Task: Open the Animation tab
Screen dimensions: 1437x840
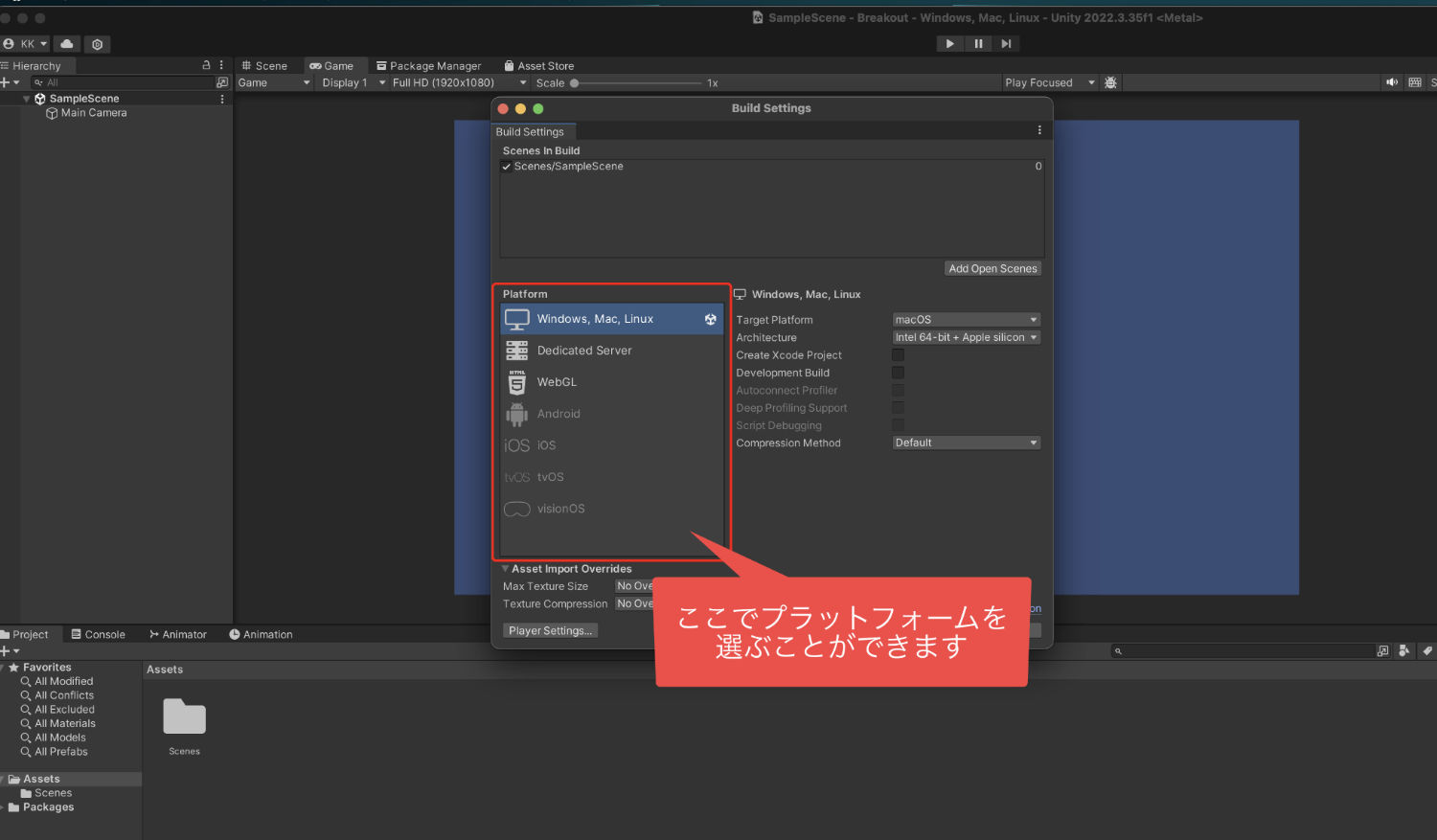Action: point(261,635)
